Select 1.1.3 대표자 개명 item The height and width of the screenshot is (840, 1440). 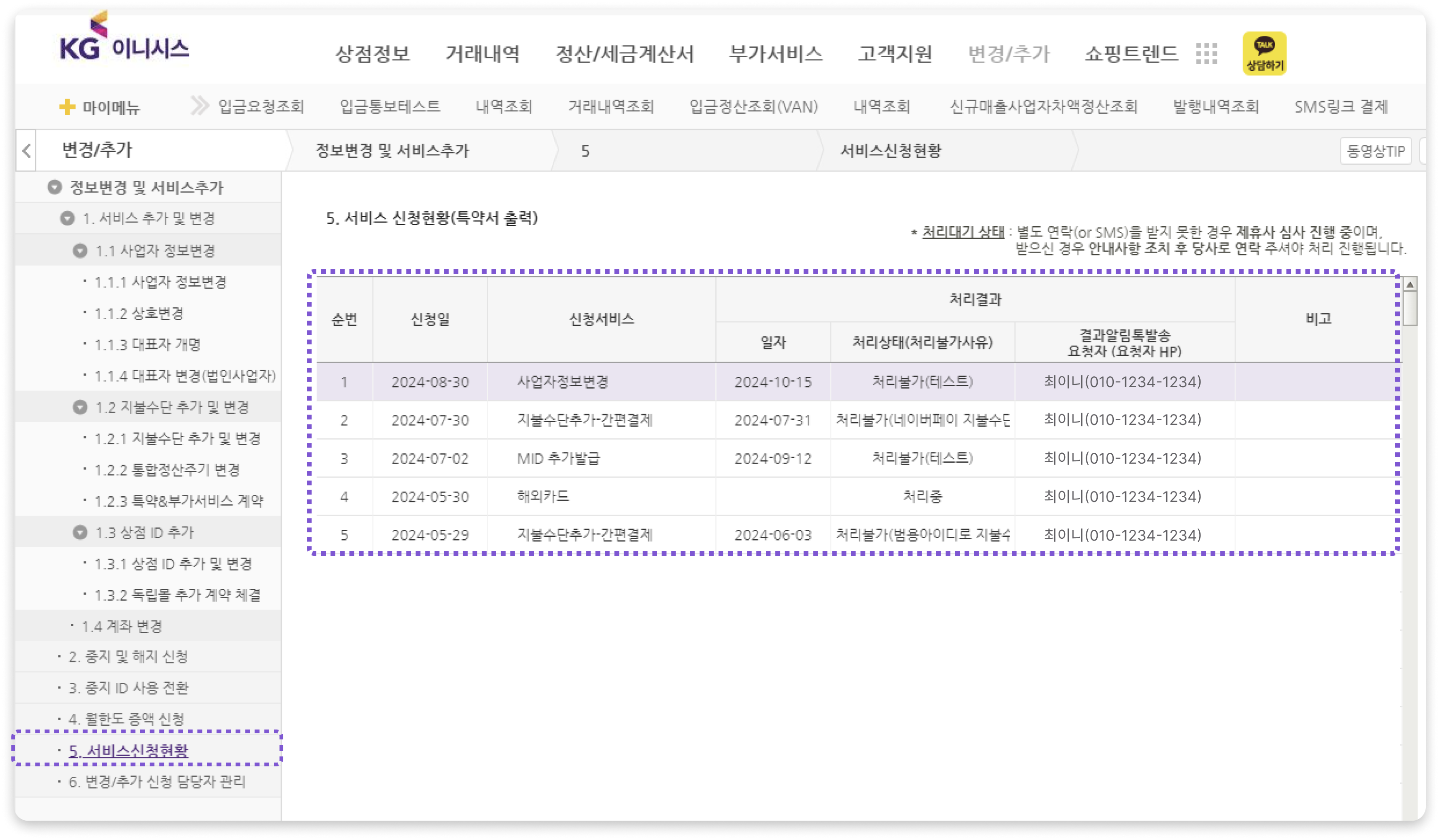point(147,345)
